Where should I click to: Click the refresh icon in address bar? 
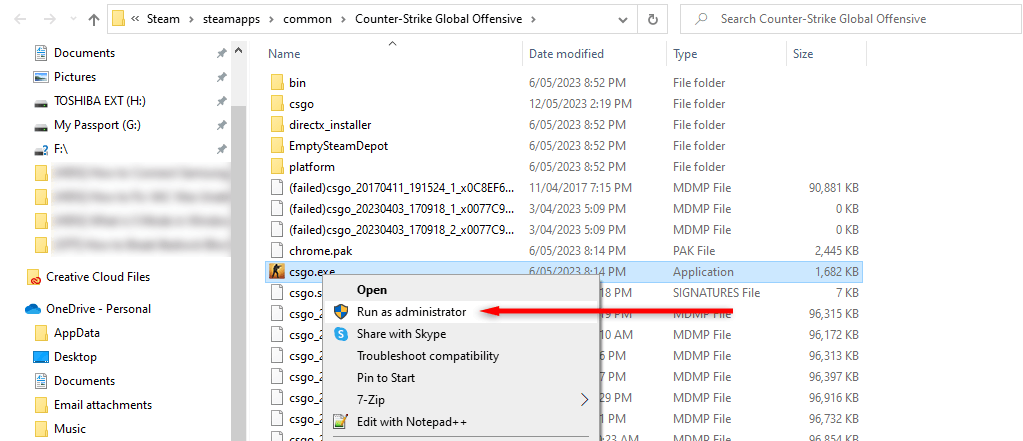(652, 19)
